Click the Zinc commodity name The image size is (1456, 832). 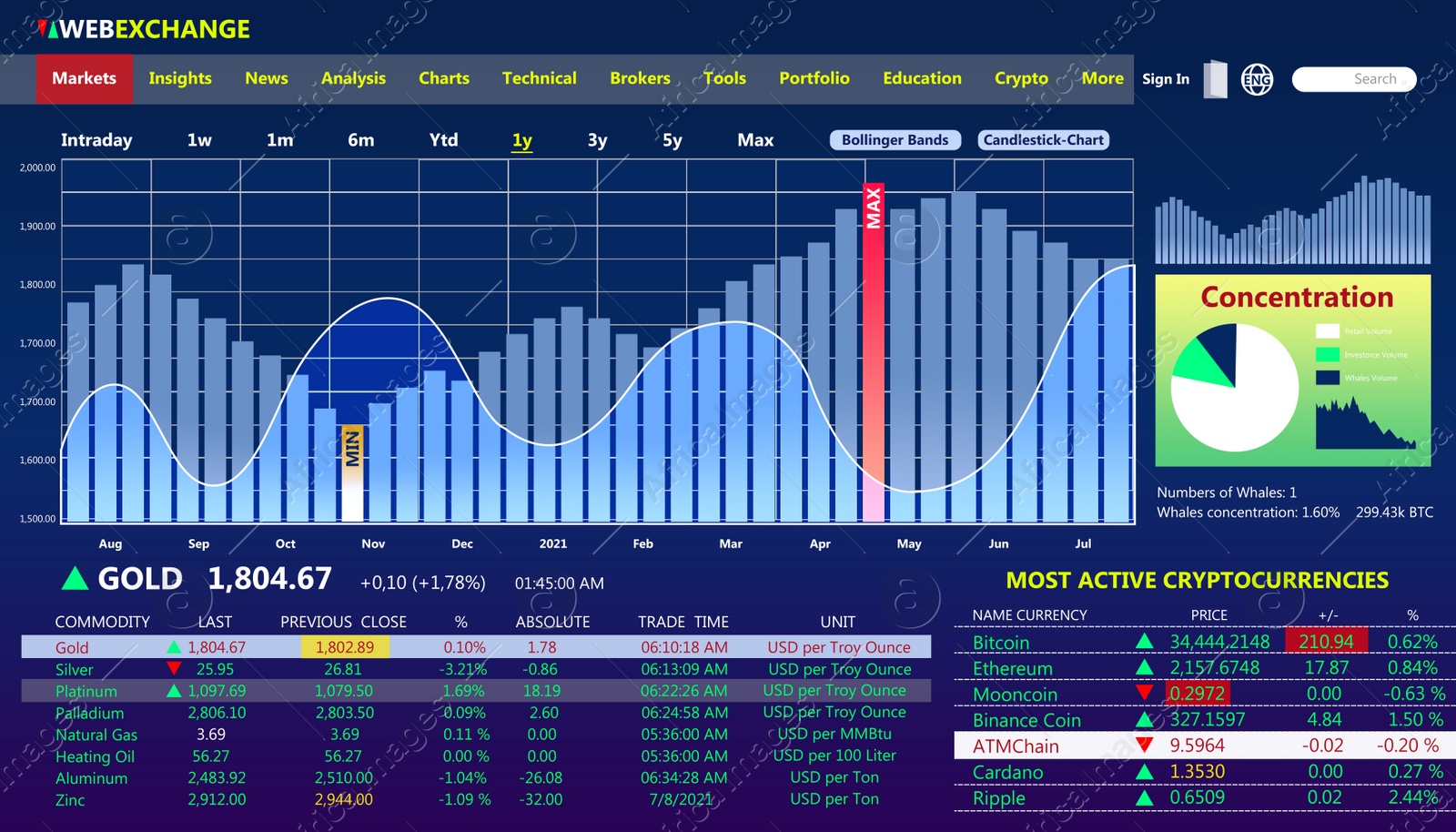pyautogui.click(x=70, y=800)
